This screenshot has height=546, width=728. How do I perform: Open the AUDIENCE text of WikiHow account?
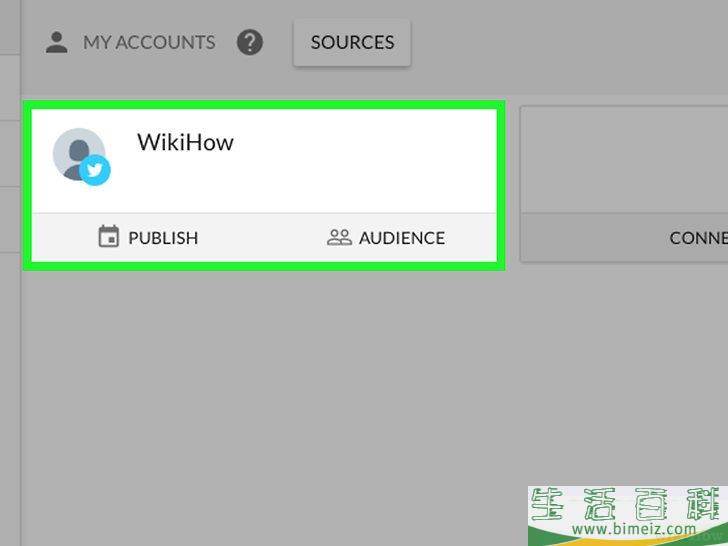click(402, 238)
